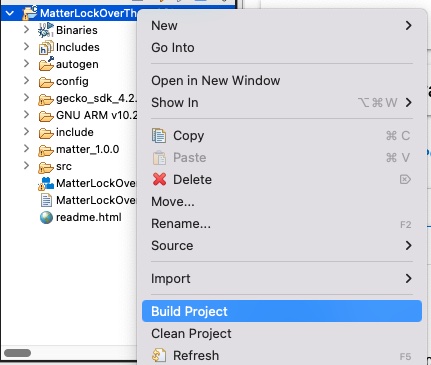Click the Copy clipboard icon
Image resolution: width=431 pixels, height=365 pixels.
click(159, 136)
